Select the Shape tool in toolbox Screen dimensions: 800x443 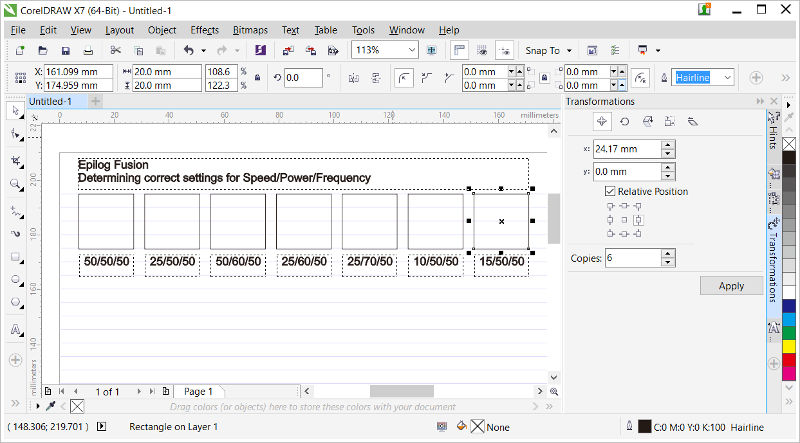(x=15, y=135)
